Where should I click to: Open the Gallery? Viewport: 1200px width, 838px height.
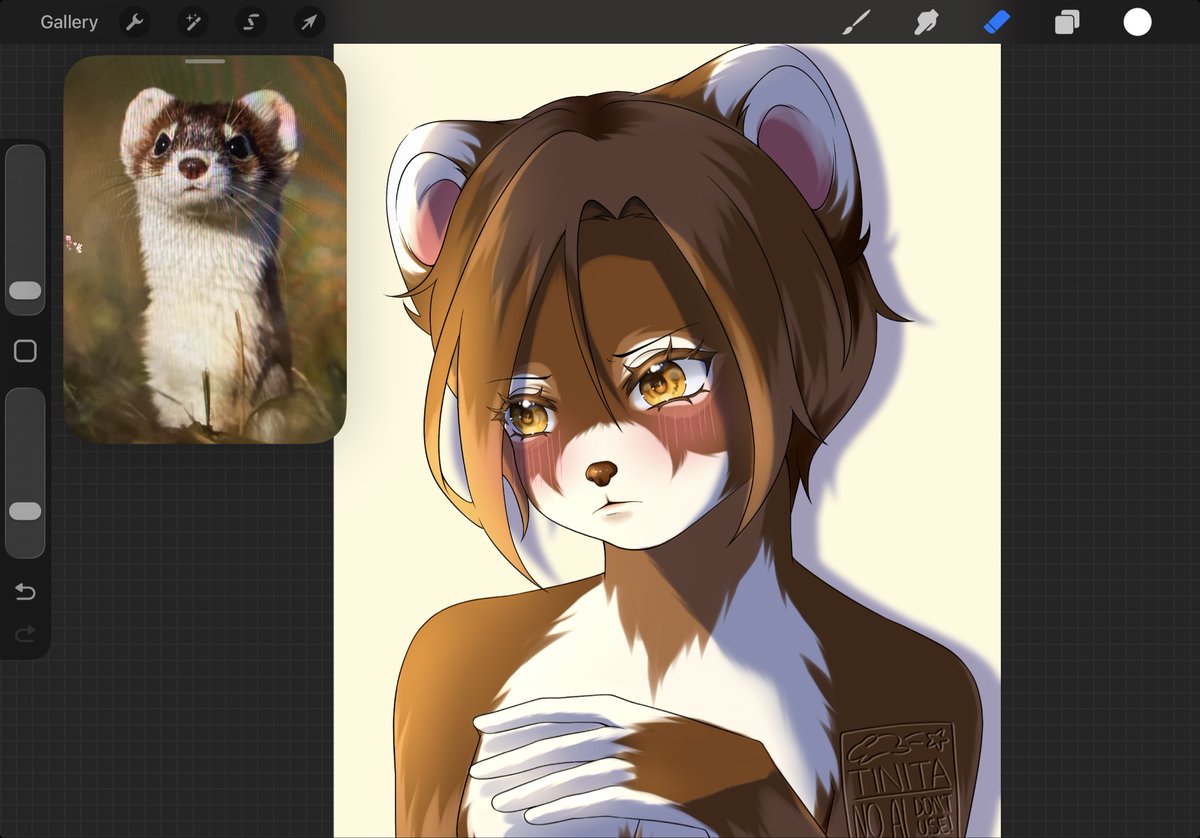tap(69, 22)
